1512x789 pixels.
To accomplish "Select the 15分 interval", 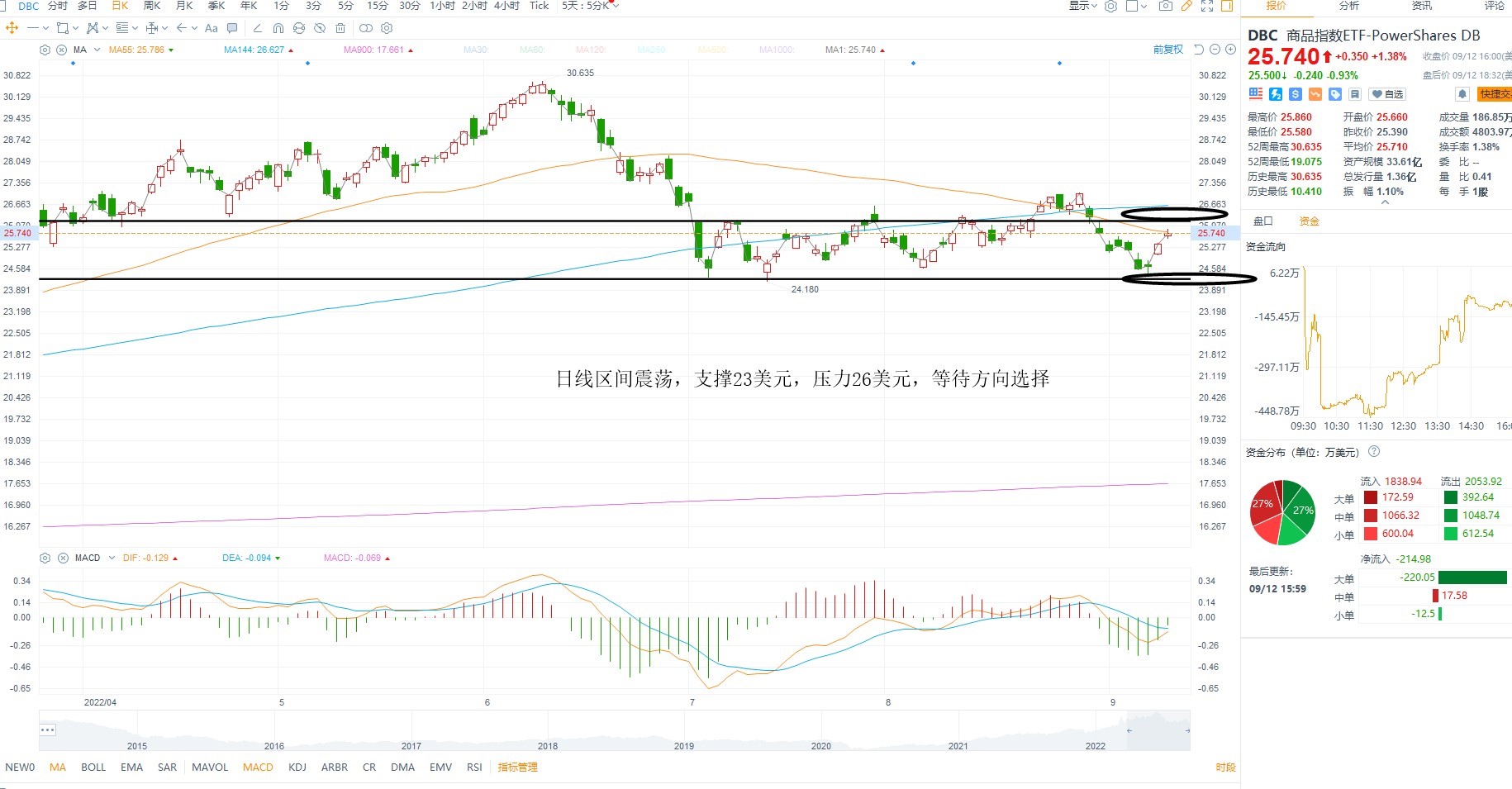I will [x=378, y=6].
